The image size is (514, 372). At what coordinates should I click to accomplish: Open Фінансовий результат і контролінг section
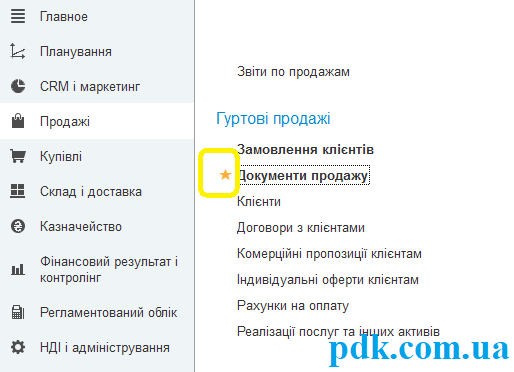coord(109,270)
